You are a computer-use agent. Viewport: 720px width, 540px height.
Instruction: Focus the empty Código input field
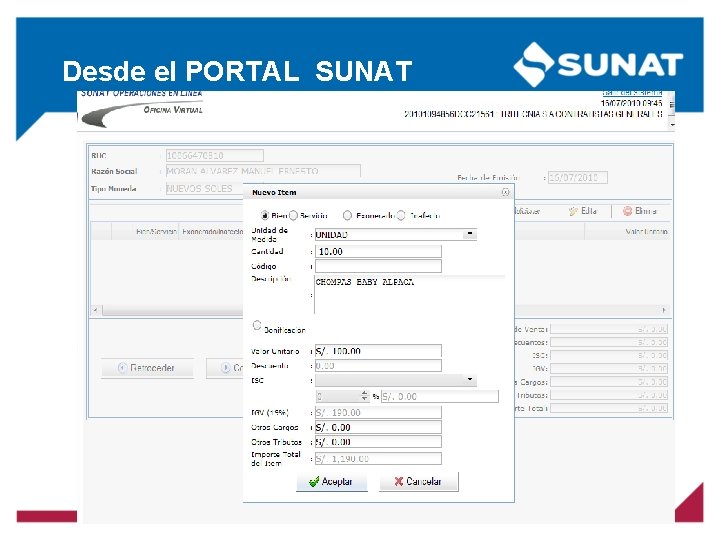pyautogui.click(x=378, y=266)
